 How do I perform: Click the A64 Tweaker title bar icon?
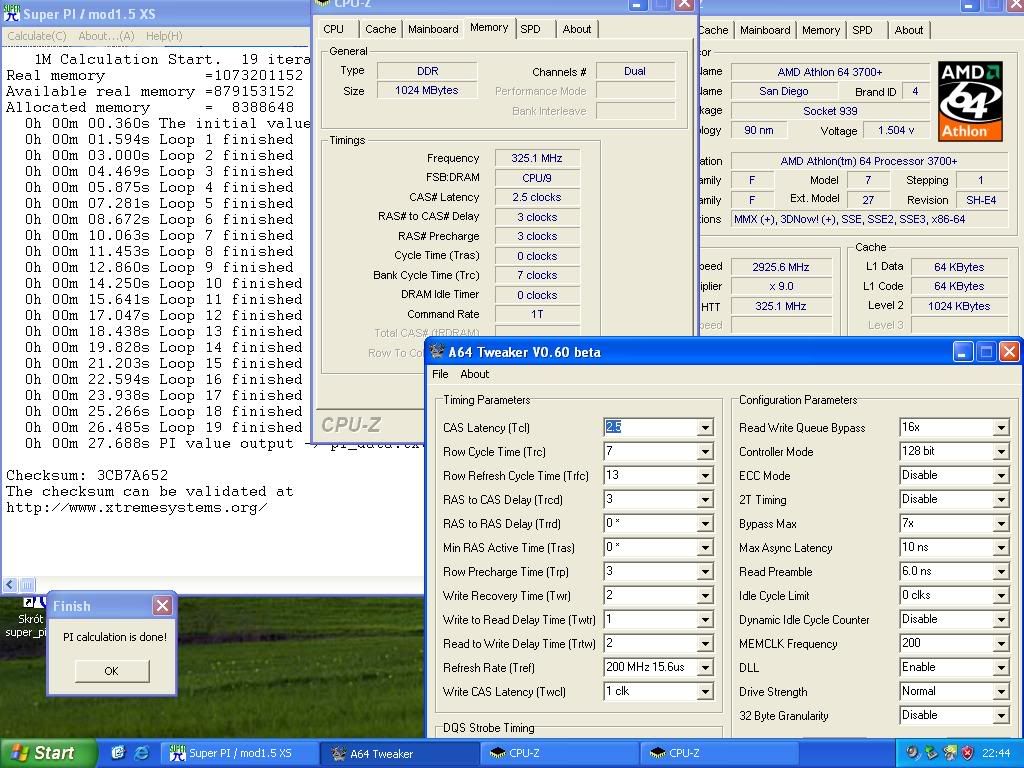tap(436, 351)
